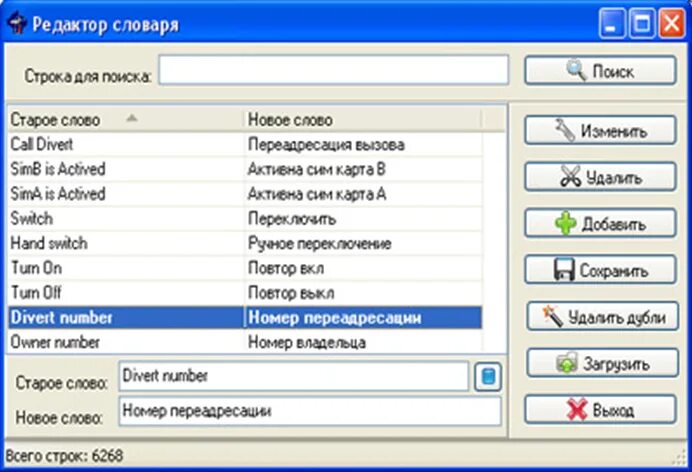The width and height of the screenshot is (692, 472).
Task: Click the Номер владельца cell
Action: click(363, 342)
